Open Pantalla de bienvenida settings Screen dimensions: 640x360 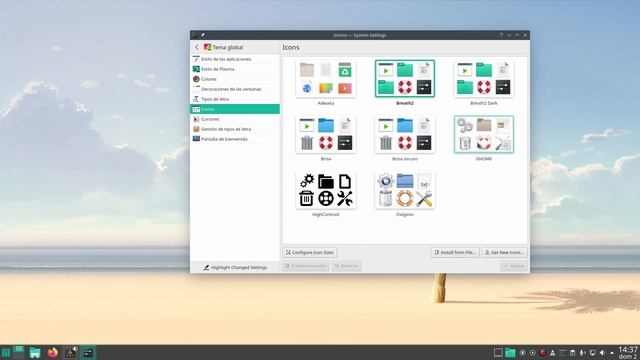click(x=235, y=139)
